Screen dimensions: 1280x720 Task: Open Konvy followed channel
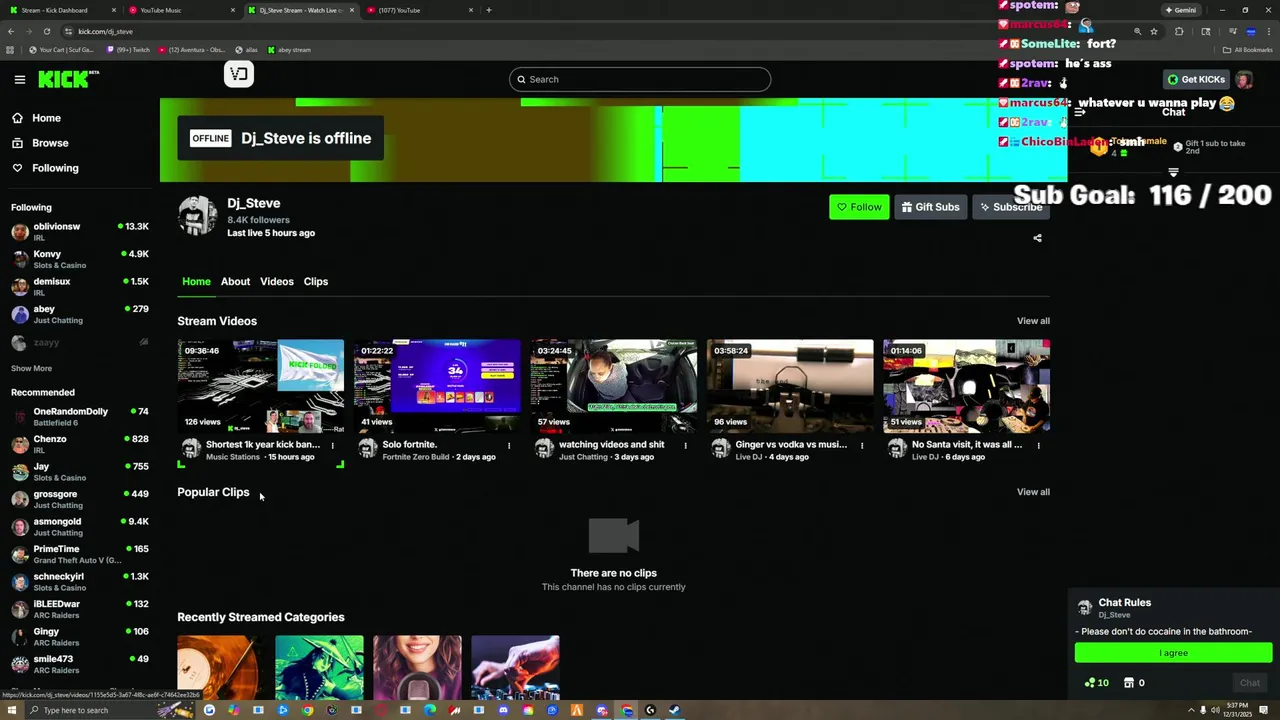click(80, 259)
